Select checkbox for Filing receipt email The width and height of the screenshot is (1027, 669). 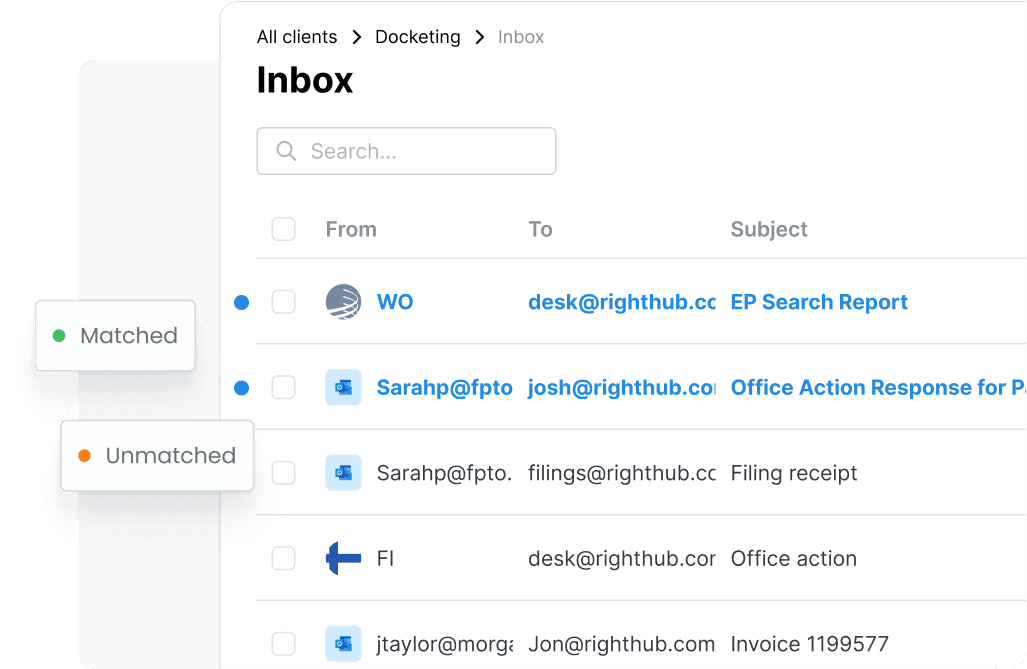pyautogui.click(x=284, y=473)
